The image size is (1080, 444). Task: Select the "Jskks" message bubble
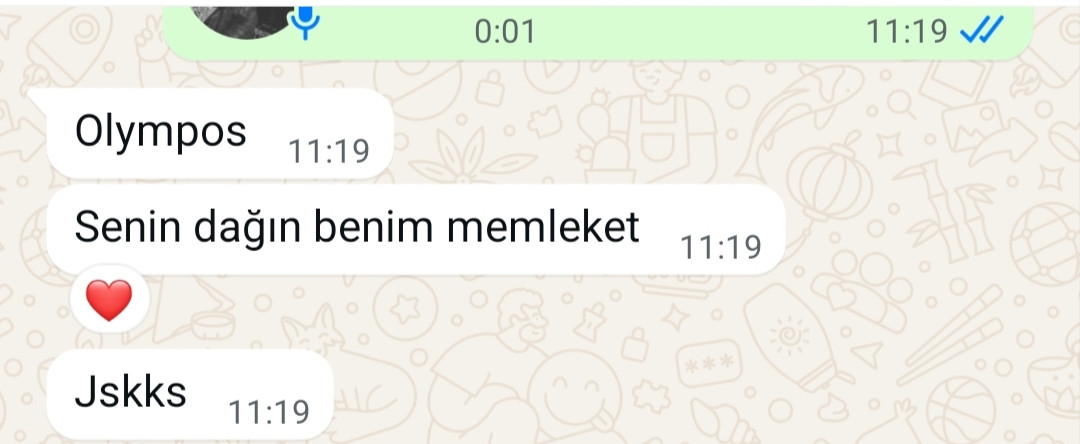click(x=190, y=395)
